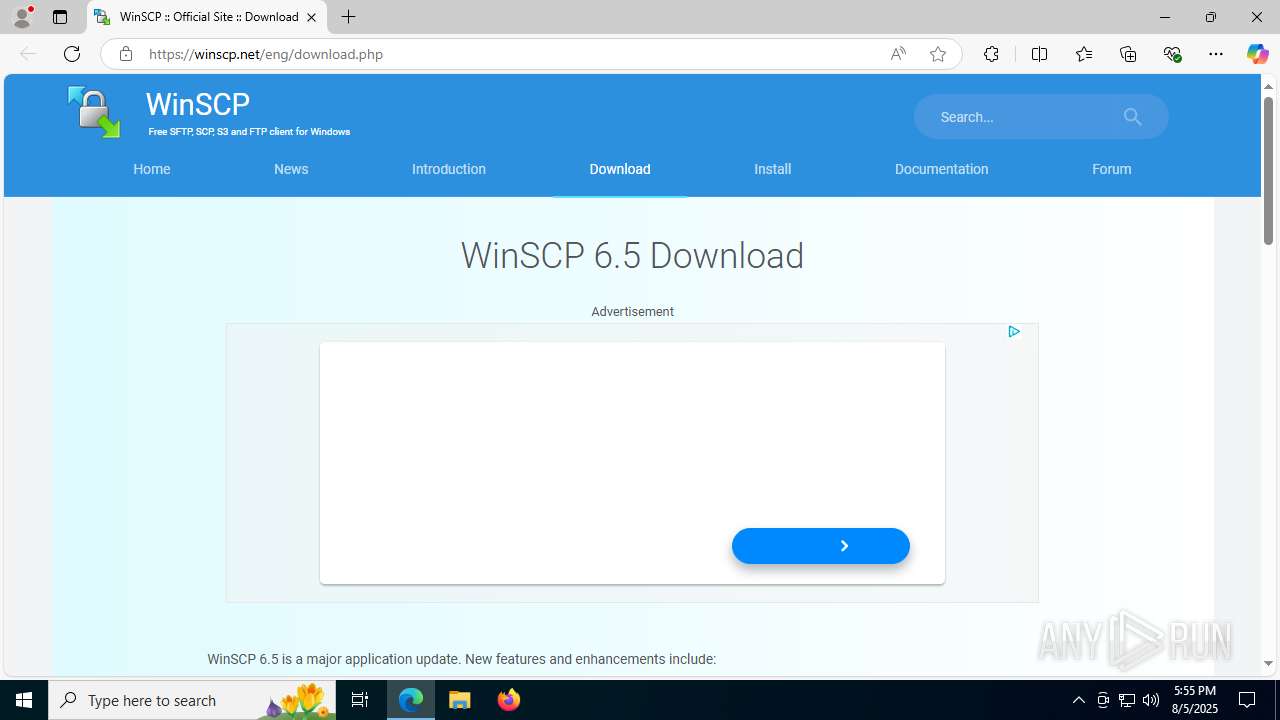Click the 'Free SFTP, SCP, S3 and FTP client' tagline
1280x720 pixels.
(x=249, y=132)
